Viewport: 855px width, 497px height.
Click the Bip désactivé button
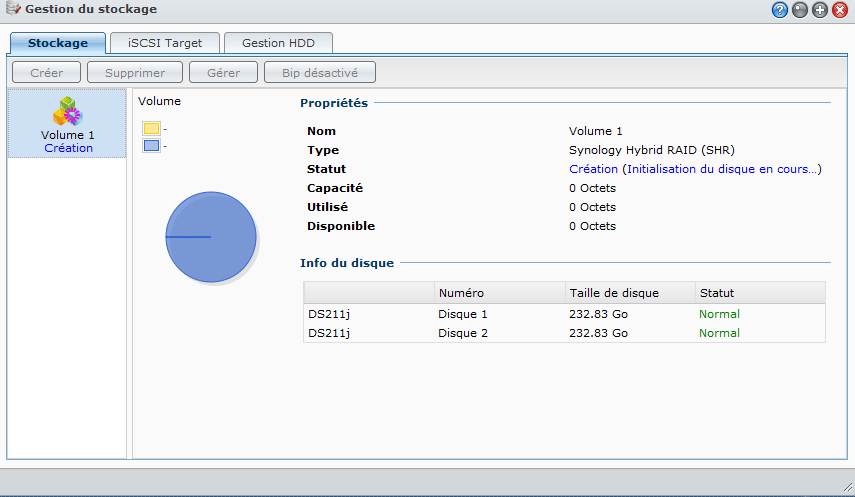coord(320,73)
